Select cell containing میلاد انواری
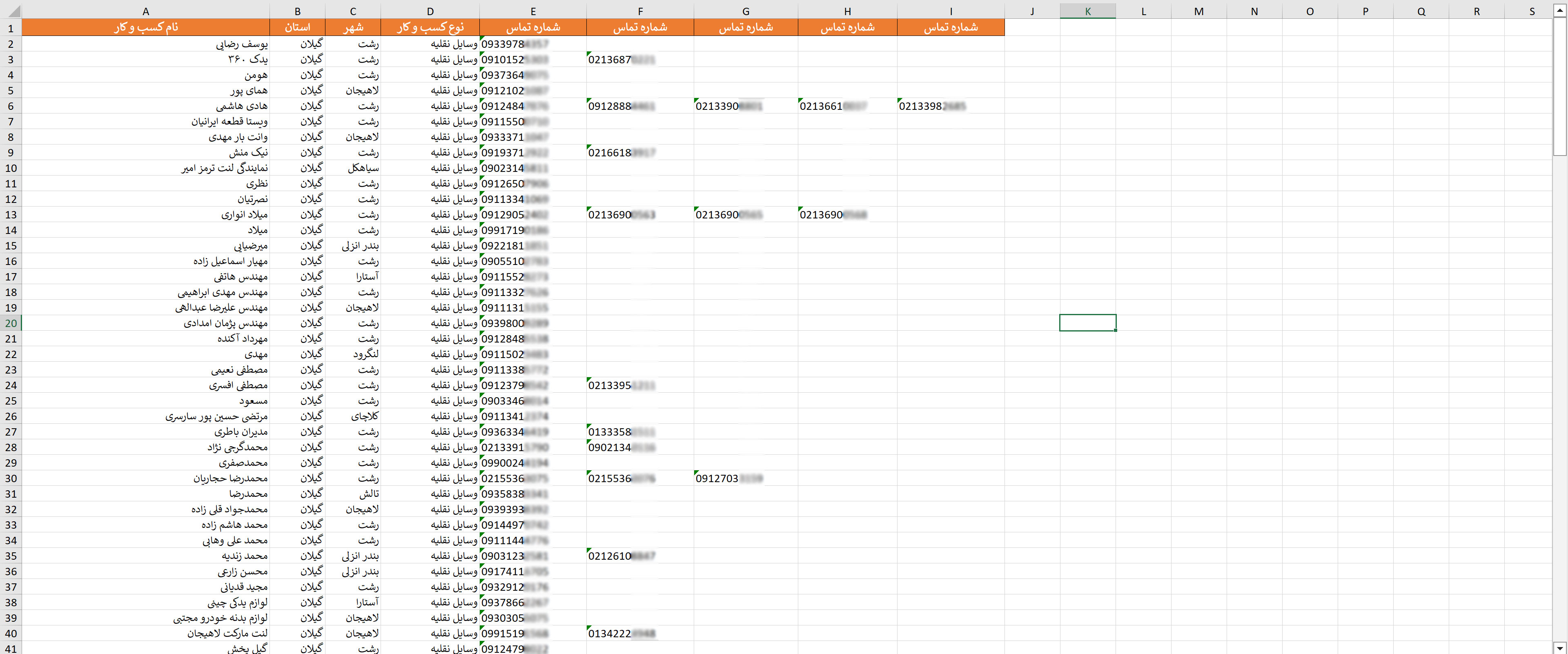Image resolution: width=1568 pixels, height=654 pixels. (x=145, y=214)
